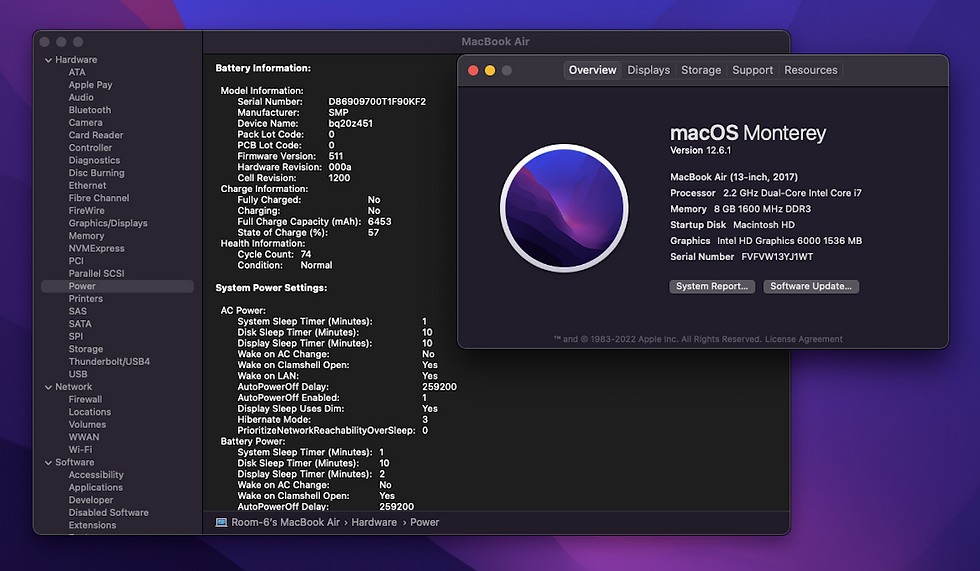Click the Version 12.6.1 text
The height and width of the screenshot is (571, 980).
pyautogui.click(x=700, y=151)
